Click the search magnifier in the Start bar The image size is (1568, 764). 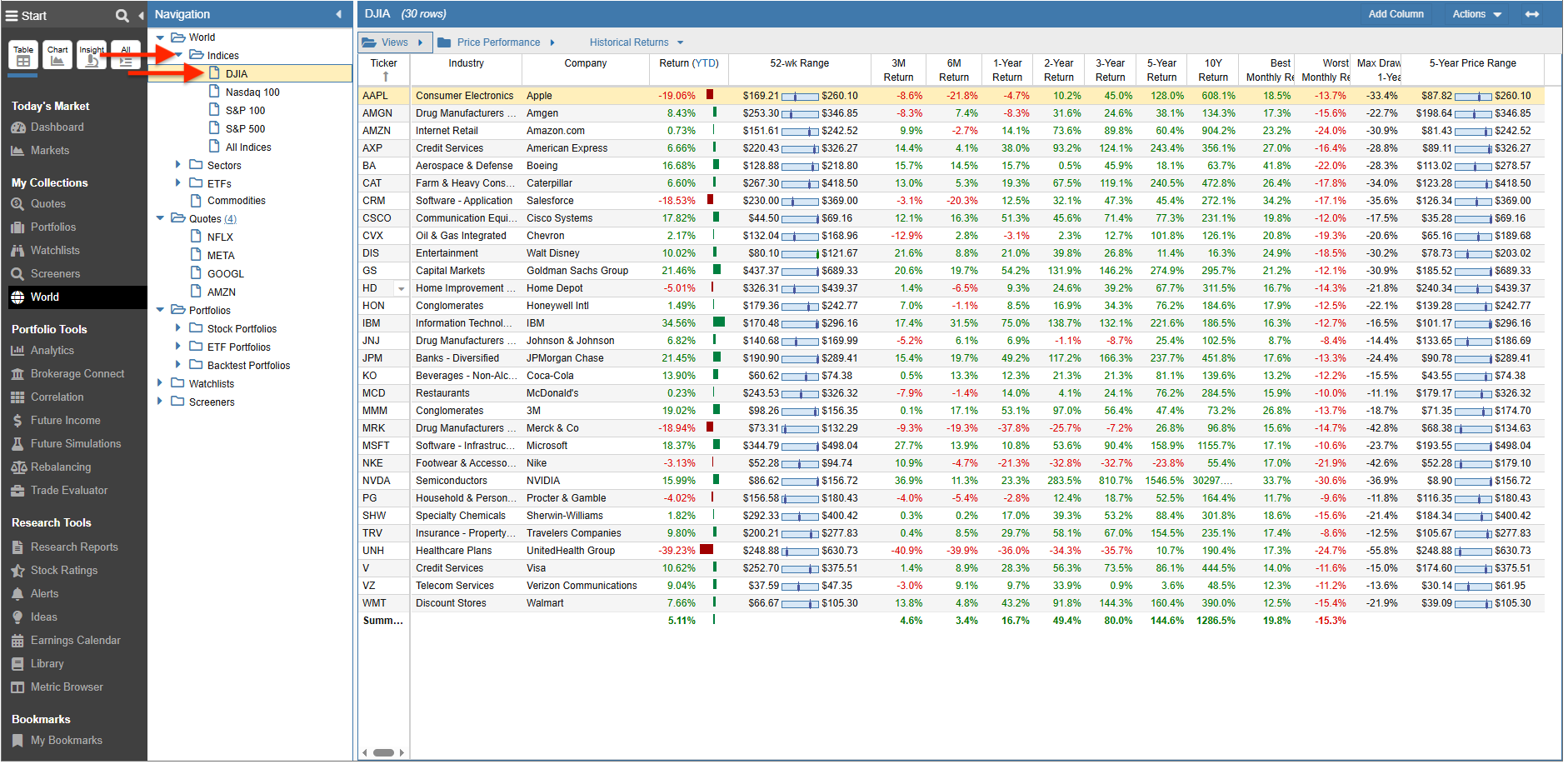(122, 15)
